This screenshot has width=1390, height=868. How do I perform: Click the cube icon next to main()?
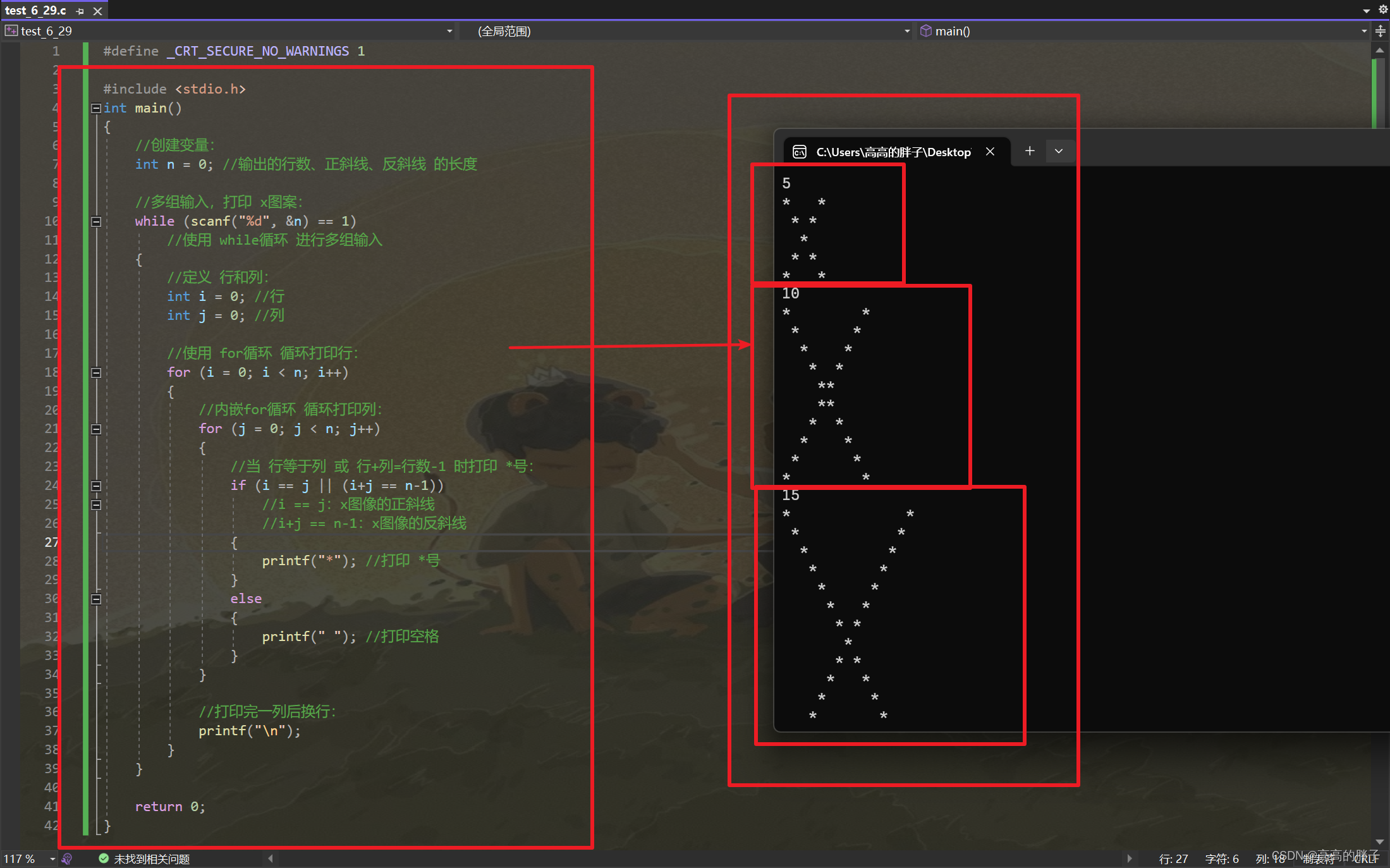coord(925,30)
